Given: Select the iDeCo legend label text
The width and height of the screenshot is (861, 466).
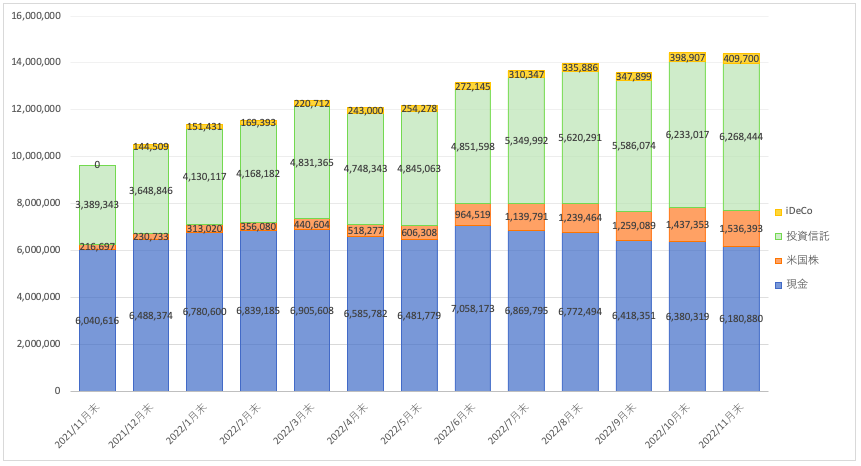Looking at the screenshot, I should (x=801, y=211).
